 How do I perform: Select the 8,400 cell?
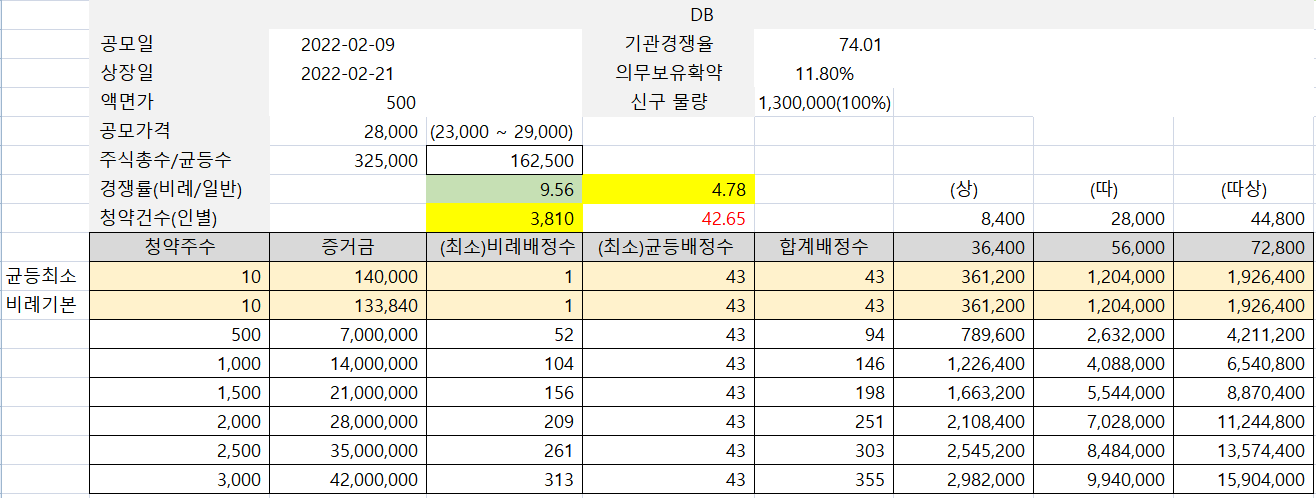(x=964, y=218)
